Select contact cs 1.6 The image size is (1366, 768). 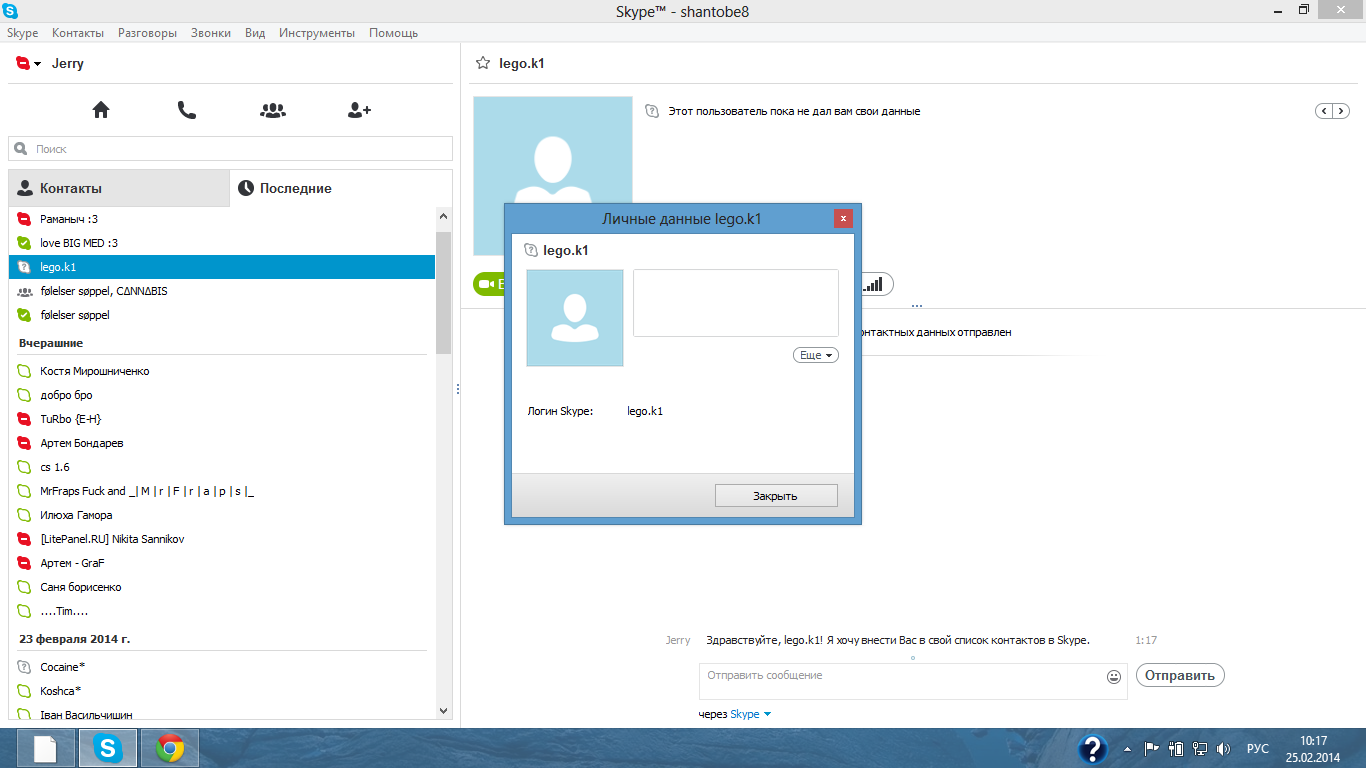click(222, 467)
